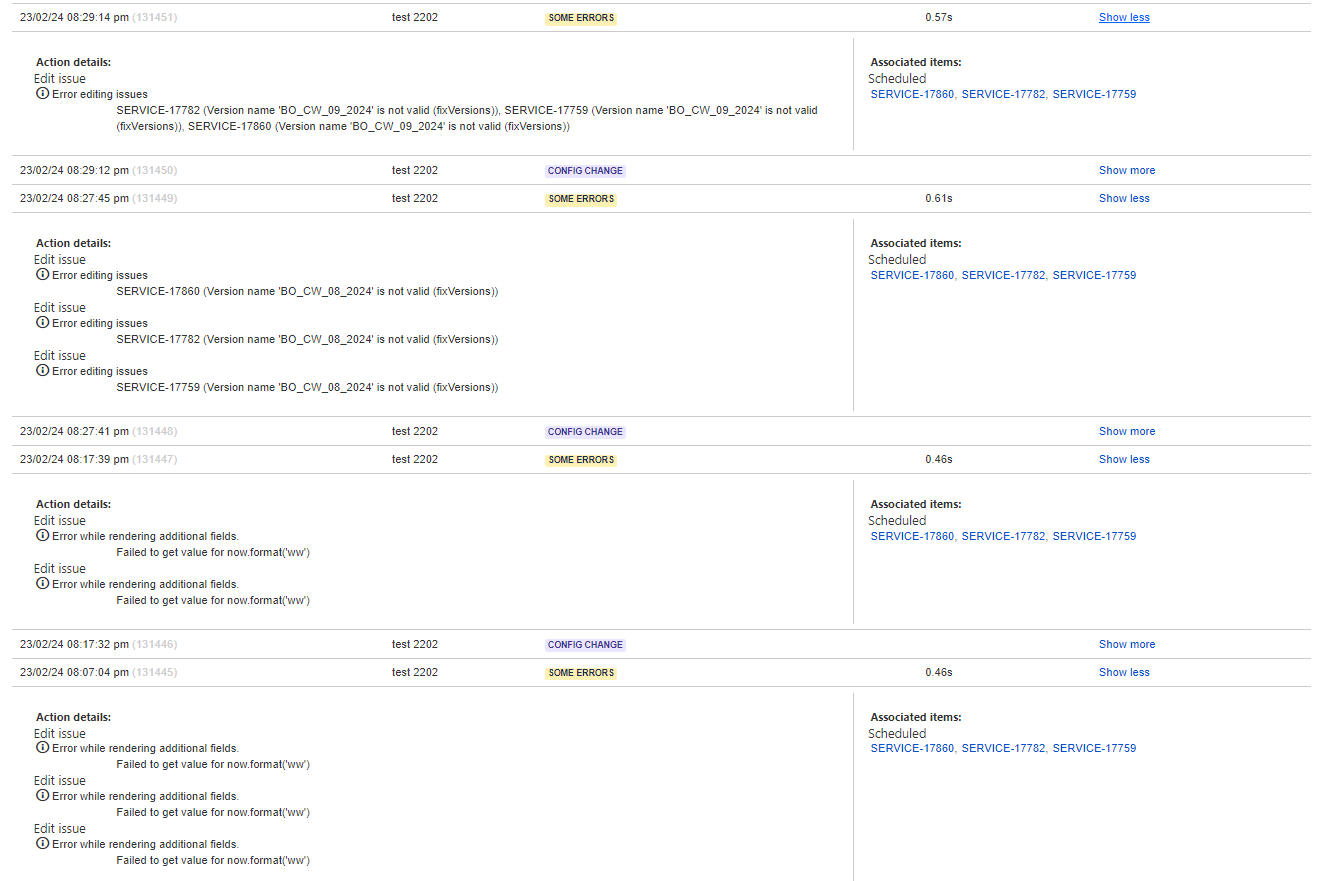Collapse the 08:07:04 pm entry with Show less
This screenshot has height=881, width=1327.
point(1124,673)
